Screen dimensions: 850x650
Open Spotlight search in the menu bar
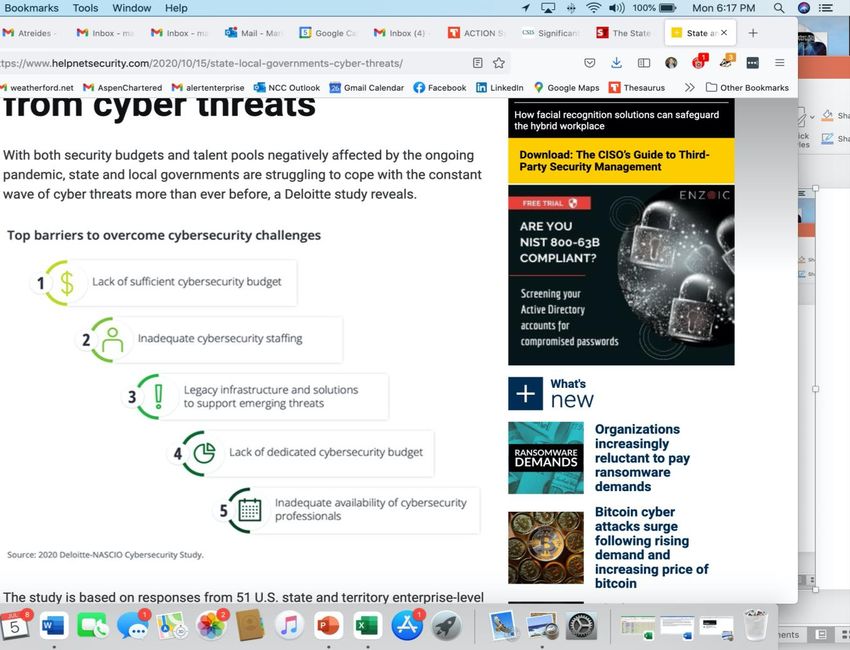click(779, 8)
